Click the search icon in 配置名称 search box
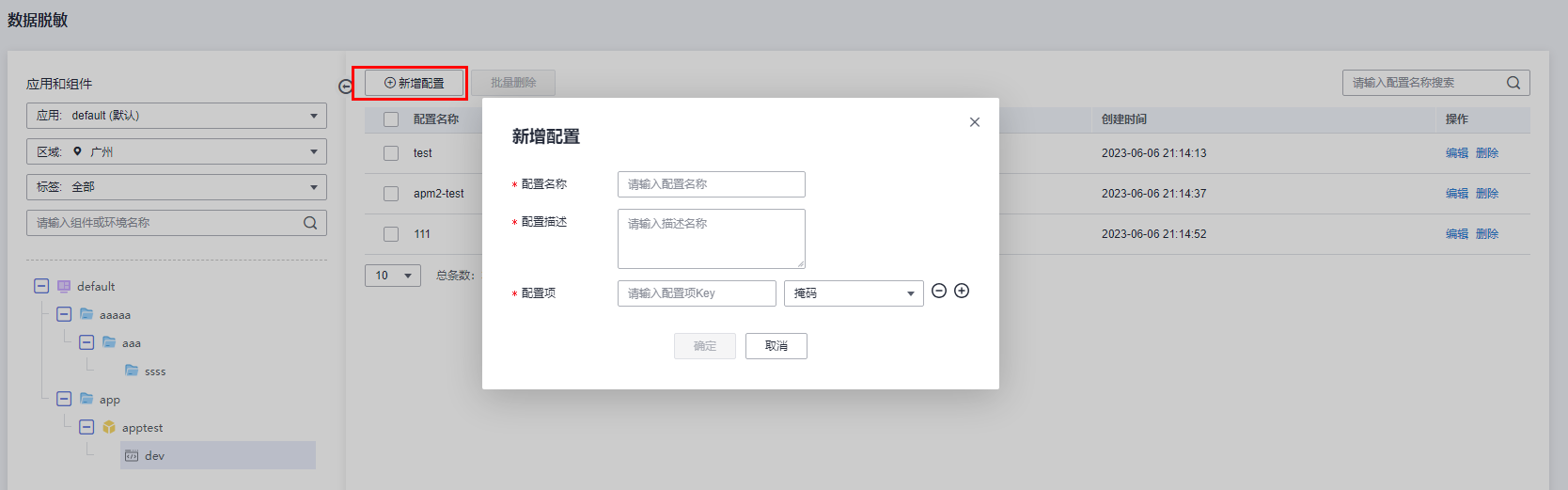1568x490 pixels. (x=1513, y=83)
